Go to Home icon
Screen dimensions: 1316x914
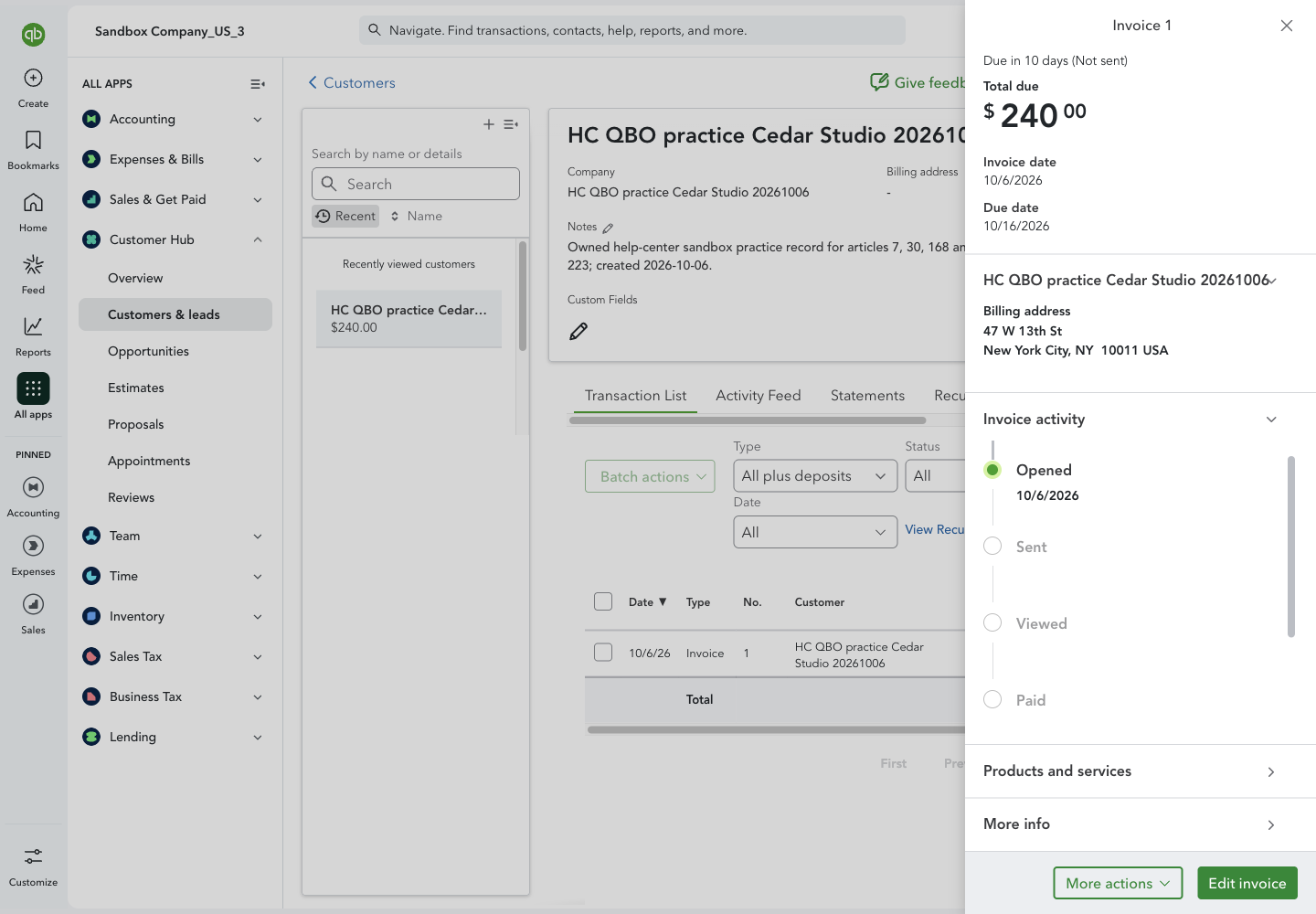click(x=33, y=202)
